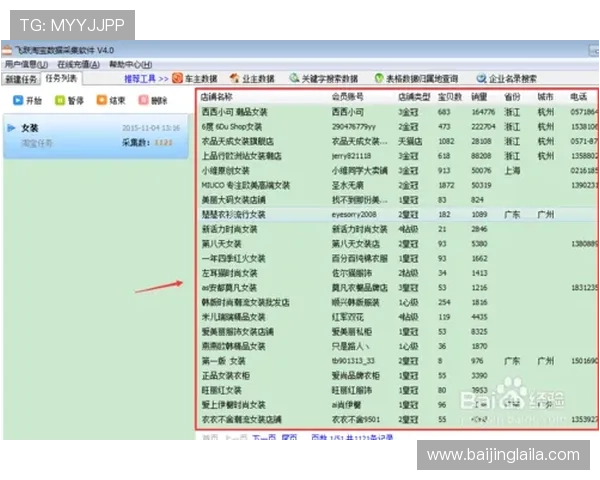
Task: Open the 车主数据 tool icon
Action: (x=178, y=78)
